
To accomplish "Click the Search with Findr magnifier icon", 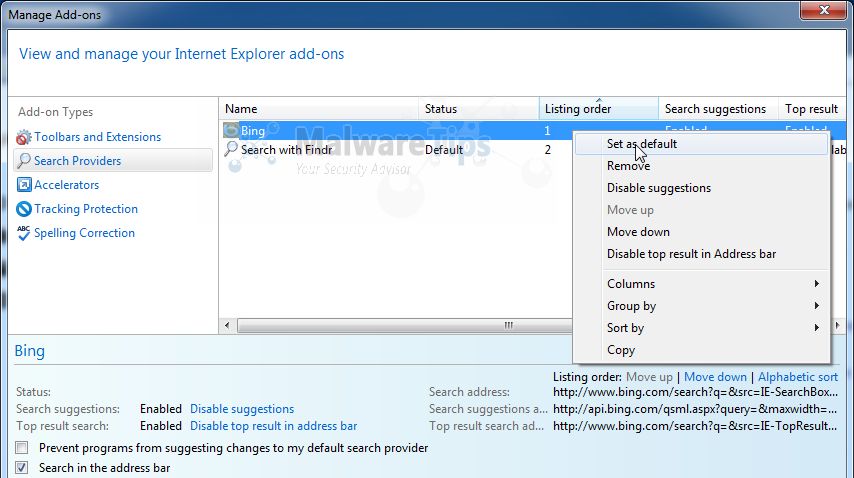I will [231, 149].
